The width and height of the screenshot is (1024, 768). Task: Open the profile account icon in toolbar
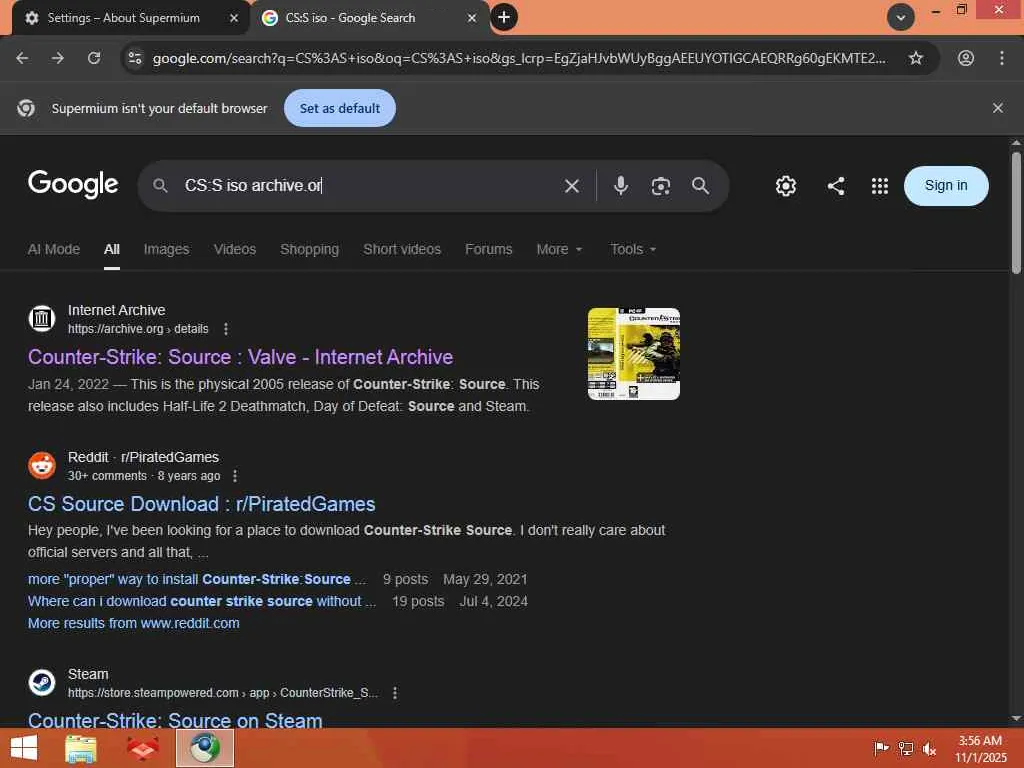click(966, 58)
